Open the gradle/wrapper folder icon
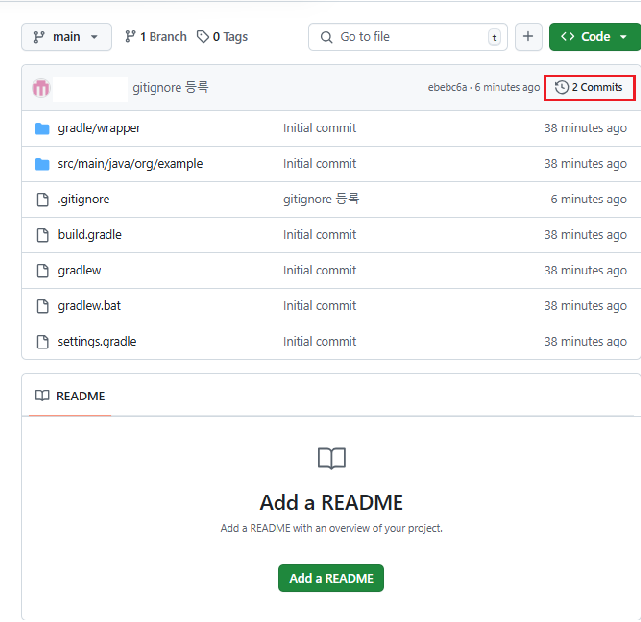This screenshot has height=622, width=641. [42, 129]
